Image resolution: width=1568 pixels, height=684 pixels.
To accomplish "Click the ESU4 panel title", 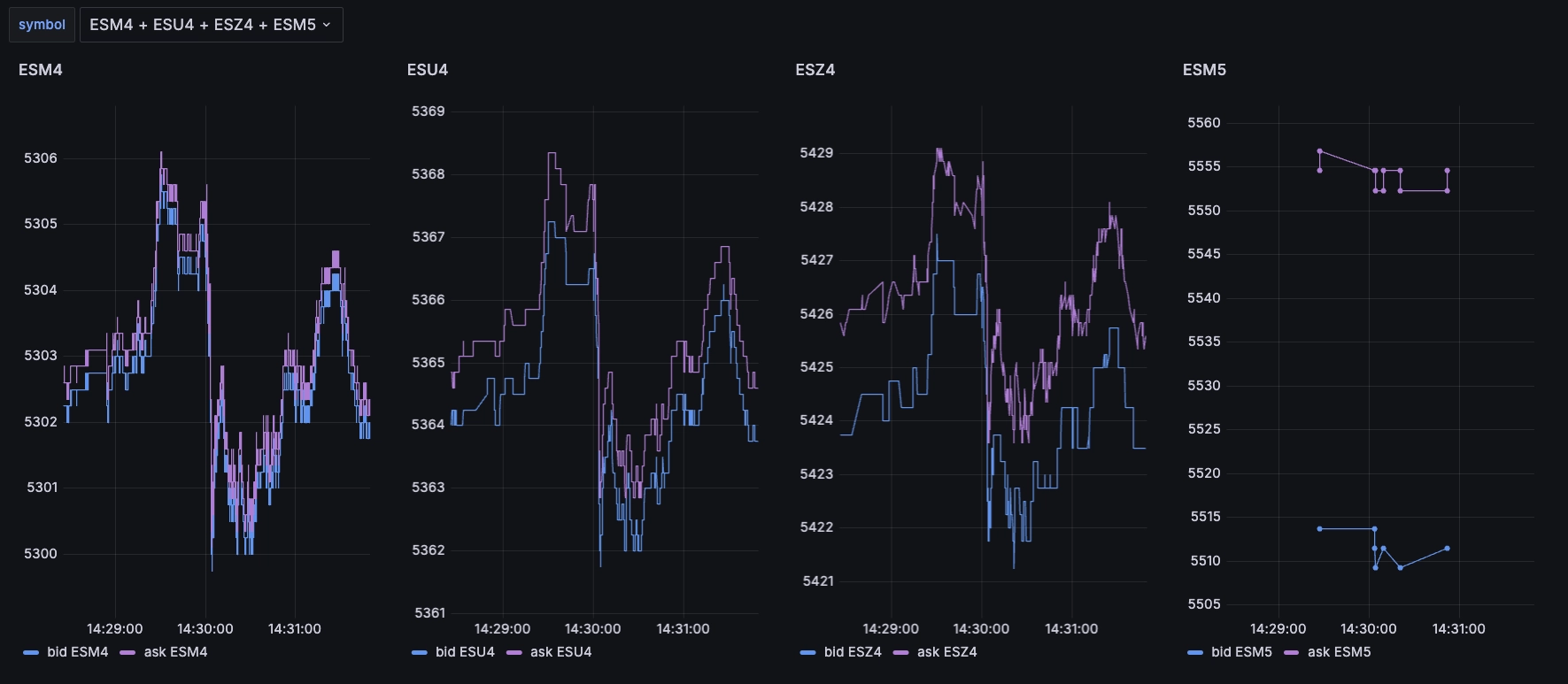I will tap(428, 70).
